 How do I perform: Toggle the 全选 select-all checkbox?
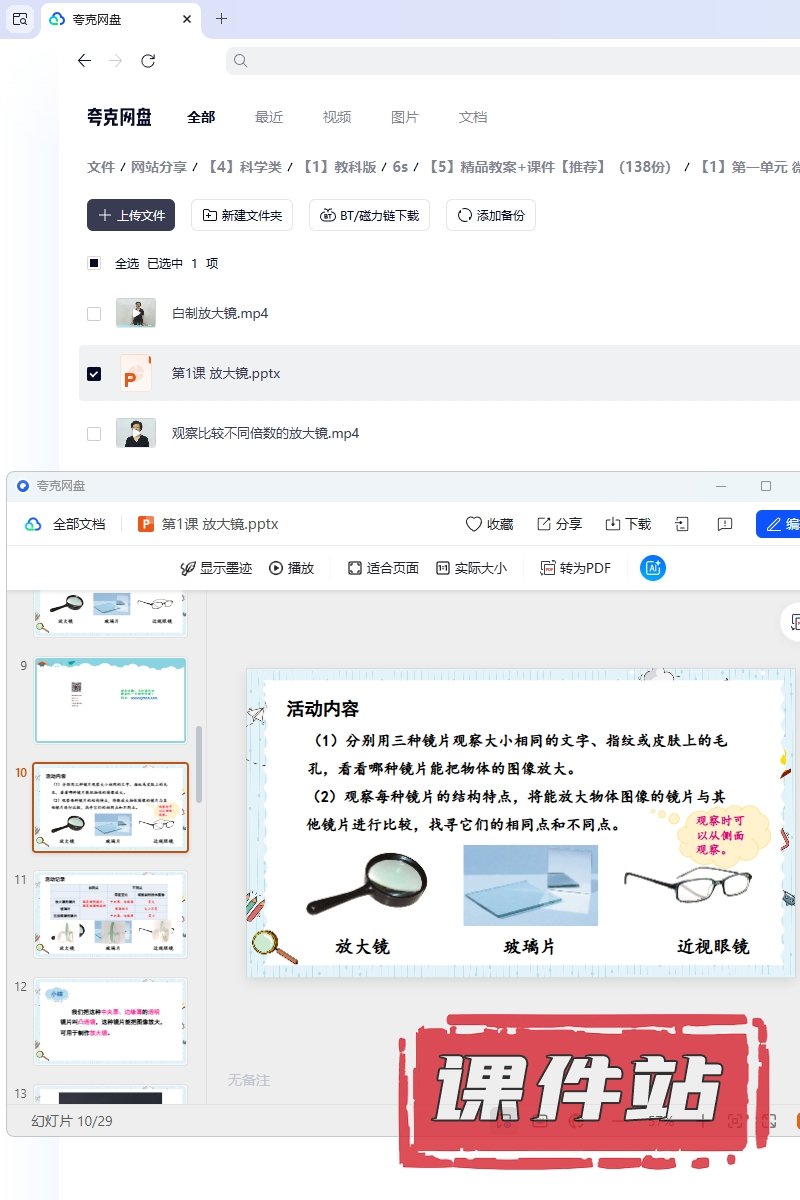point(94,264)
